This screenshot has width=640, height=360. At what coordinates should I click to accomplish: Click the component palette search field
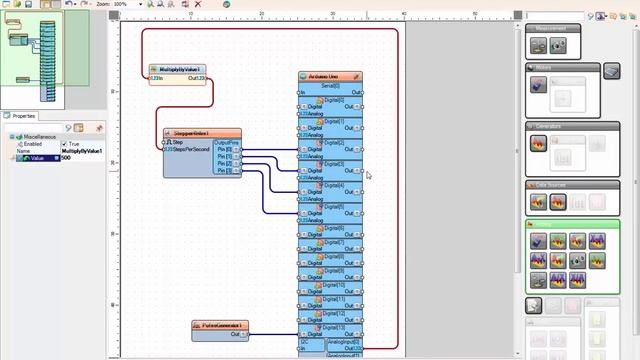pyautogui.click(x=554, y=16)
